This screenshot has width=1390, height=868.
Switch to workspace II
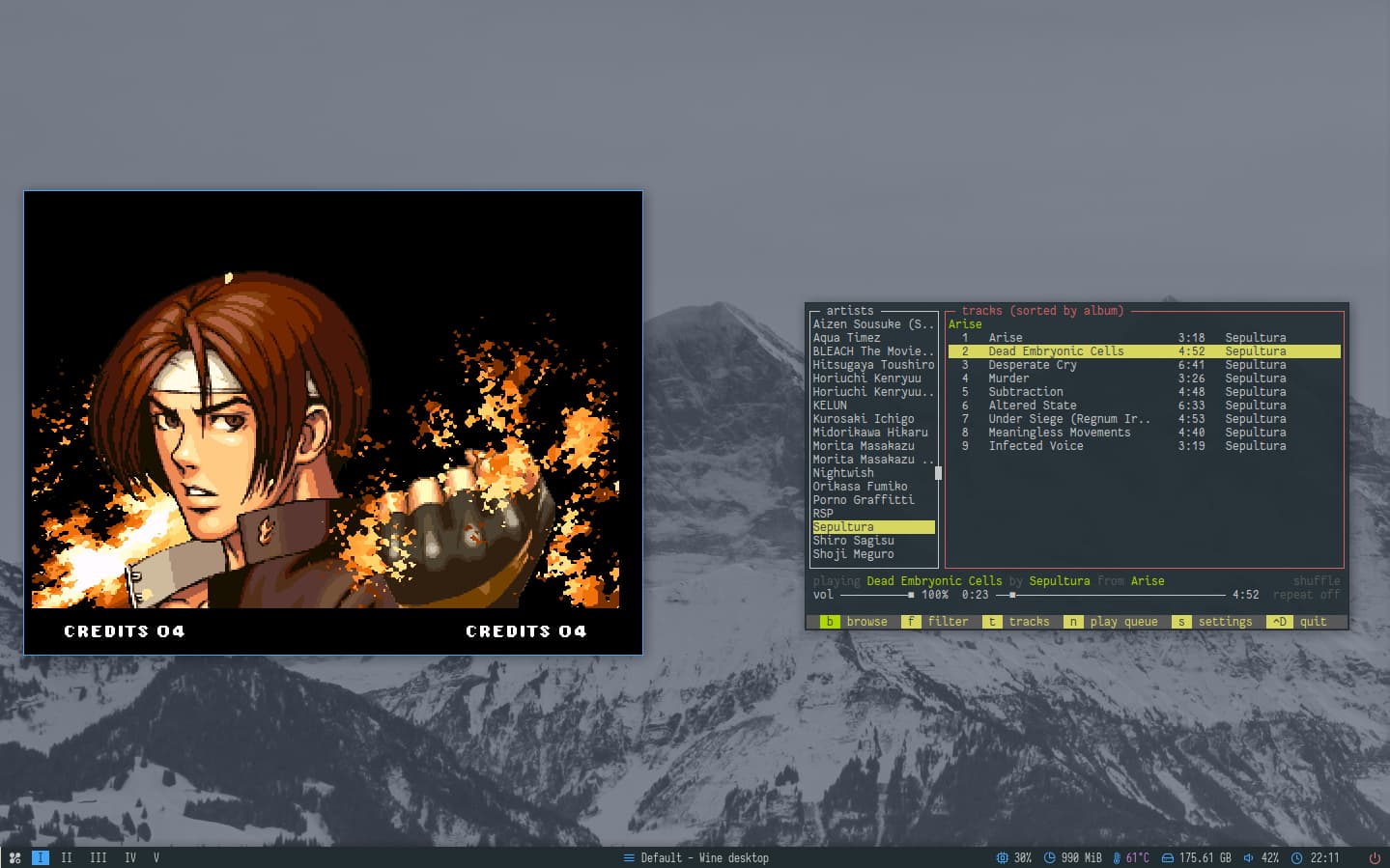pos(67,857)
